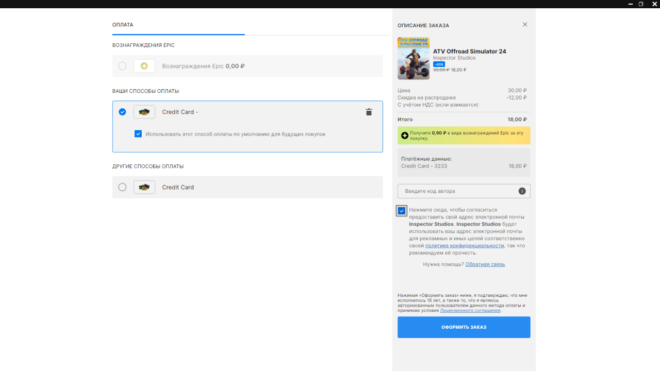
Task: Close the order summary panel
Action: coord(525,24)
